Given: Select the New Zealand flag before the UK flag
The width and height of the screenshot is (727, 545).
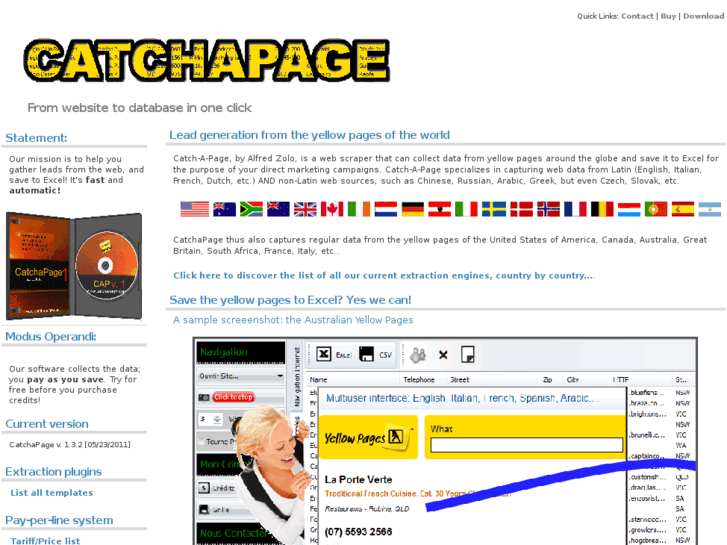Looking at the screenshot, I should (278, 209).
